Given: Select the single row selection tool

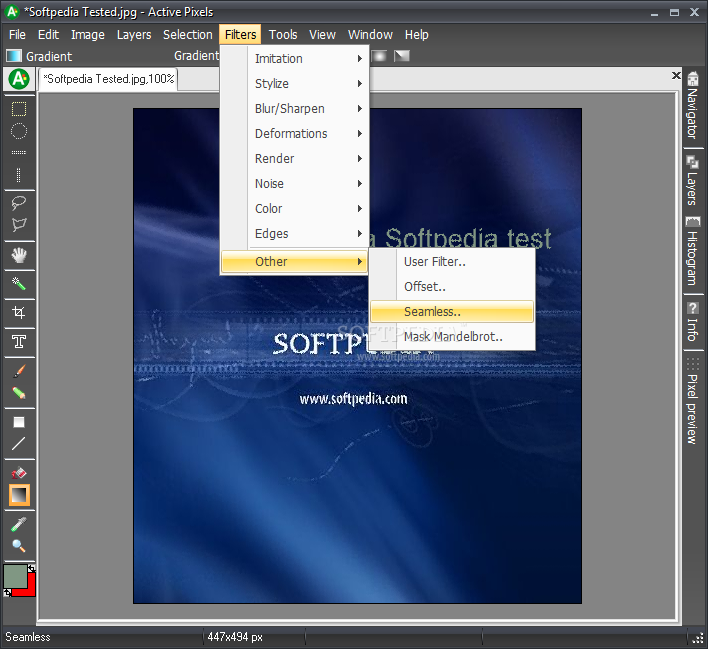Looking at the screenshot, I should pos(19,153).
